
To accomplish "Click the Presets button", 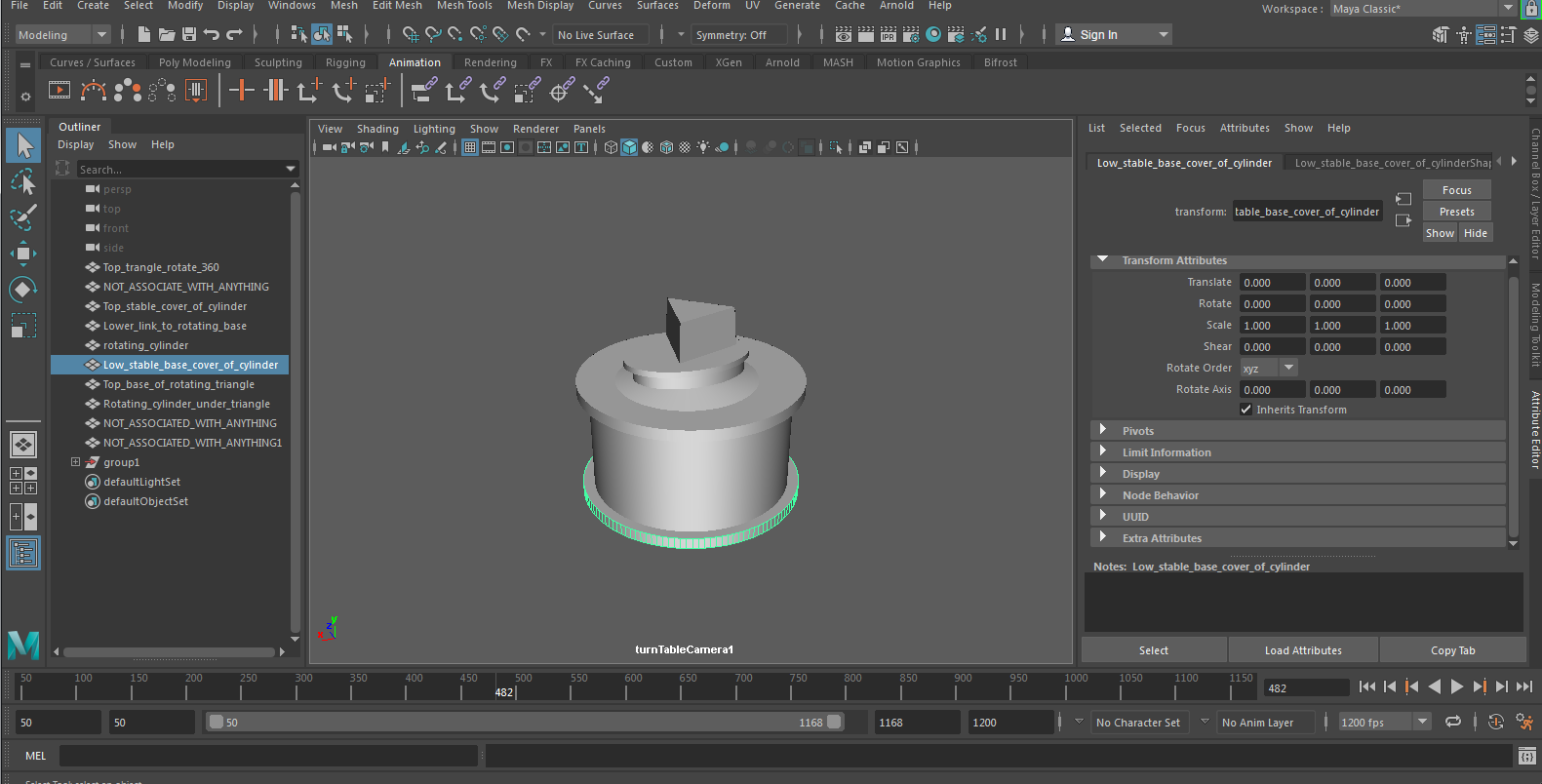I will (x=1456, y=212).
